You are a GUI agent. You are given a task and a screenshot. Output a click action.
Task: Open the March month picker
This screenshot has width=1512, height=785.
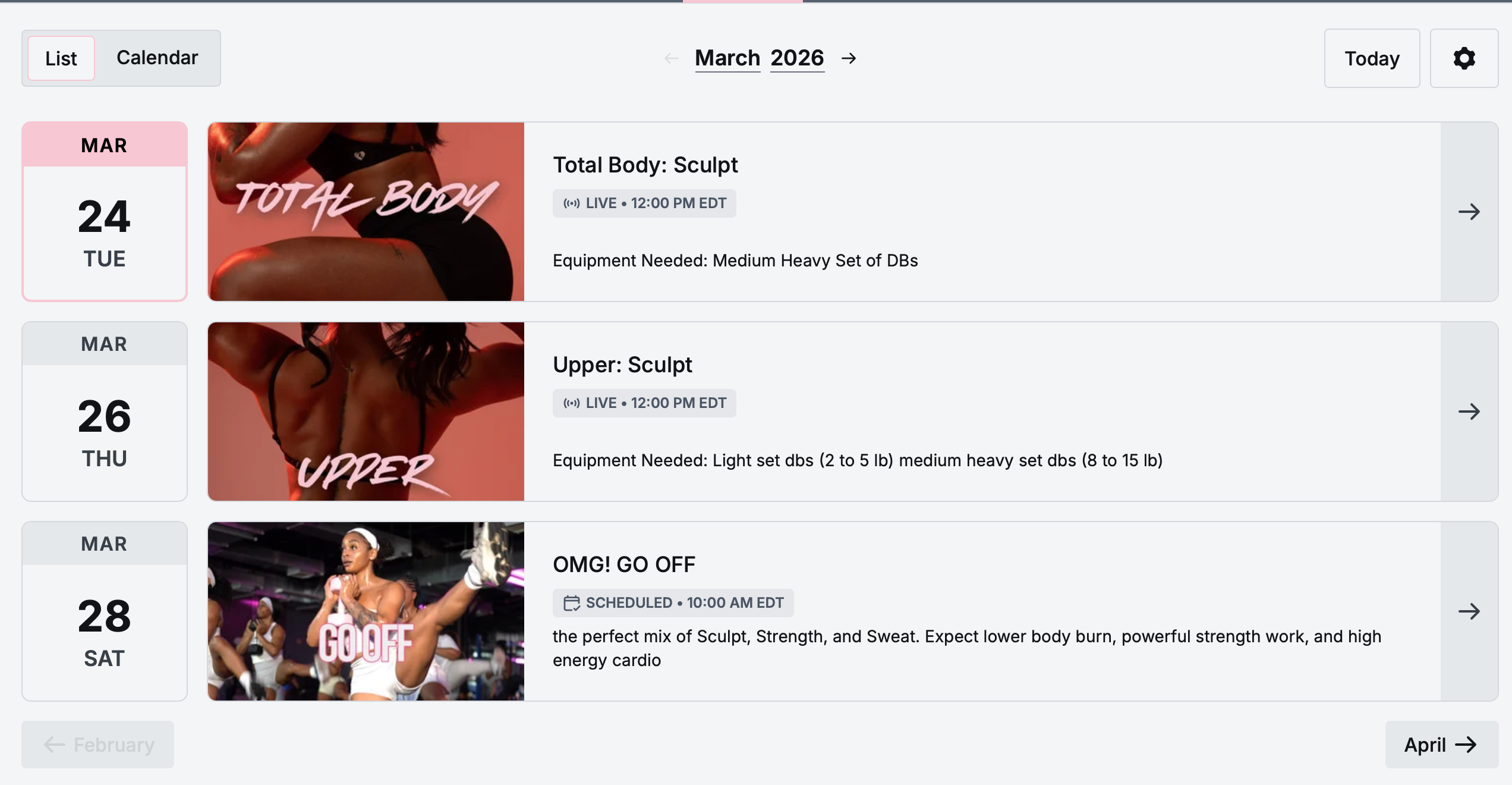pos(727,58)
